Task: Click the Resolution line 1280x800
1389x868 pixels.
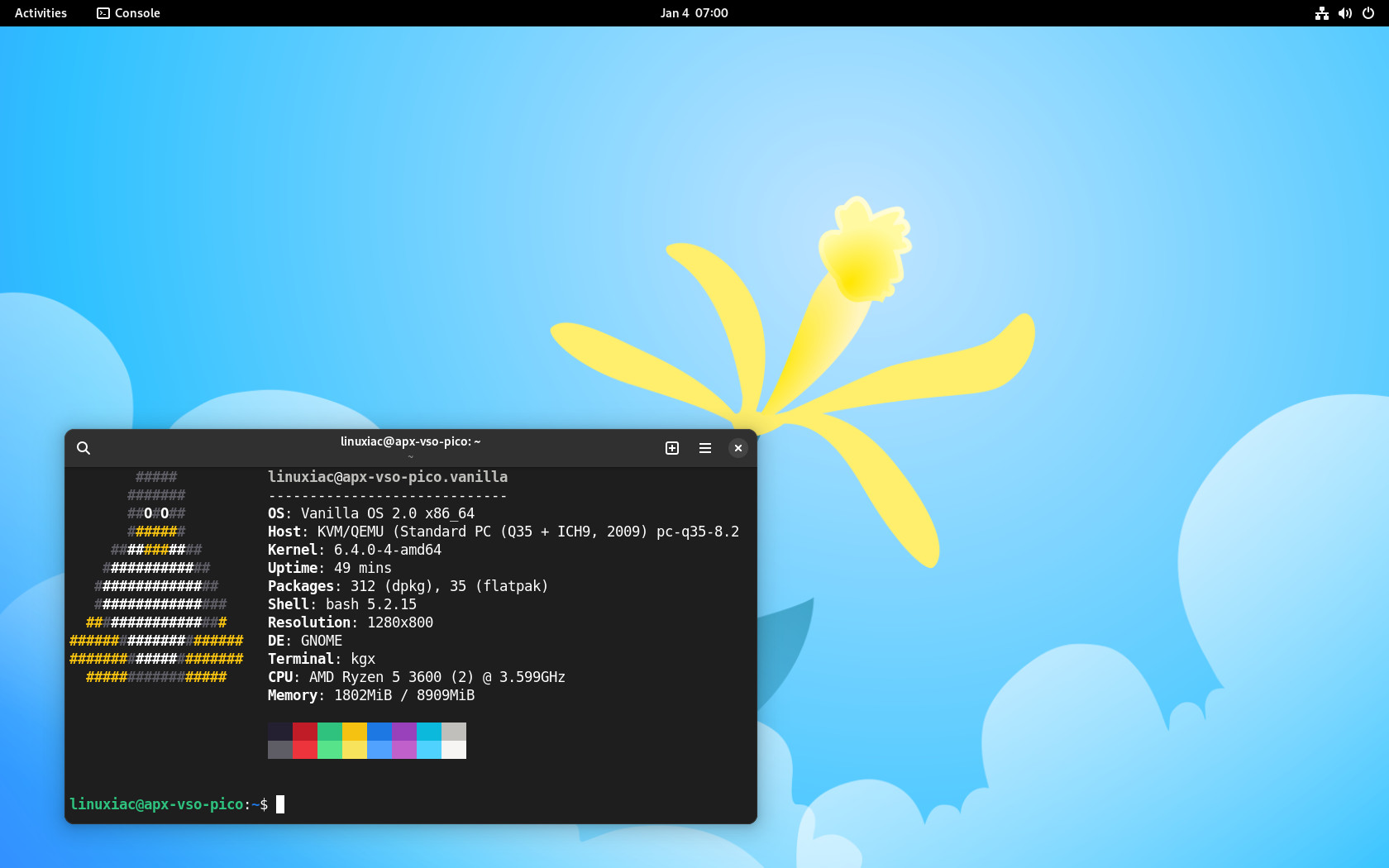Action: [351, 622]
